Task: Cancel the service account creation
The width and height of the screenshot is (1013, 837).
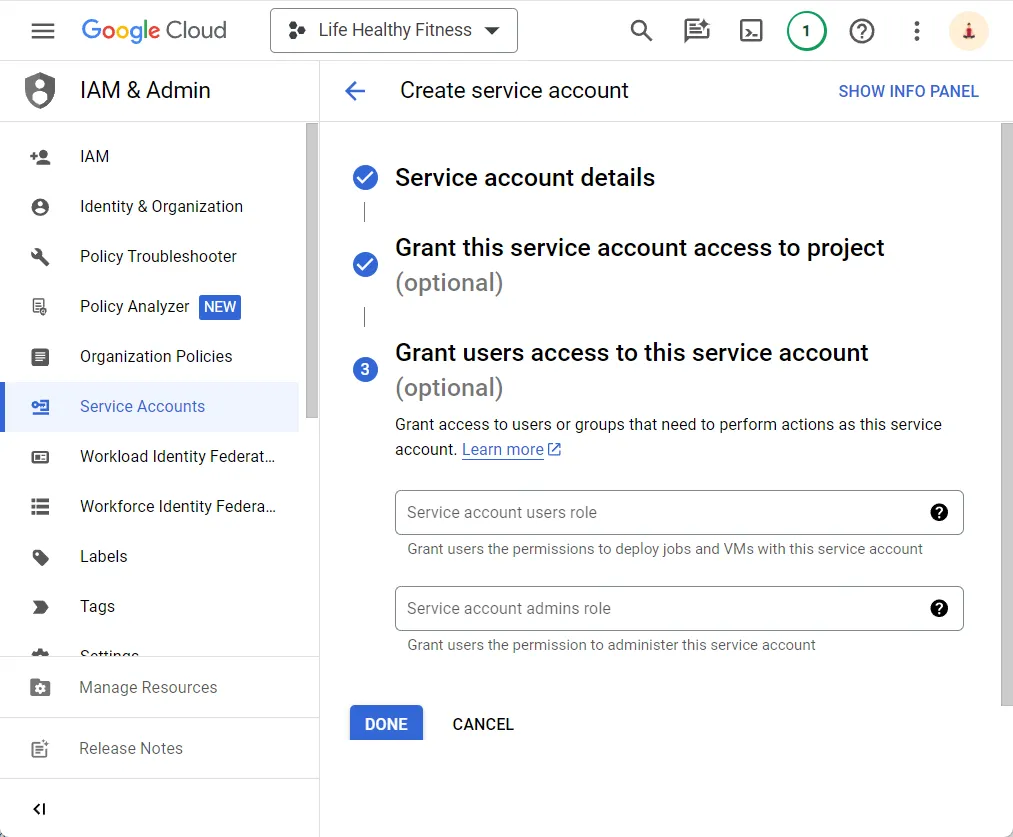Action: [x=483, y=723]
